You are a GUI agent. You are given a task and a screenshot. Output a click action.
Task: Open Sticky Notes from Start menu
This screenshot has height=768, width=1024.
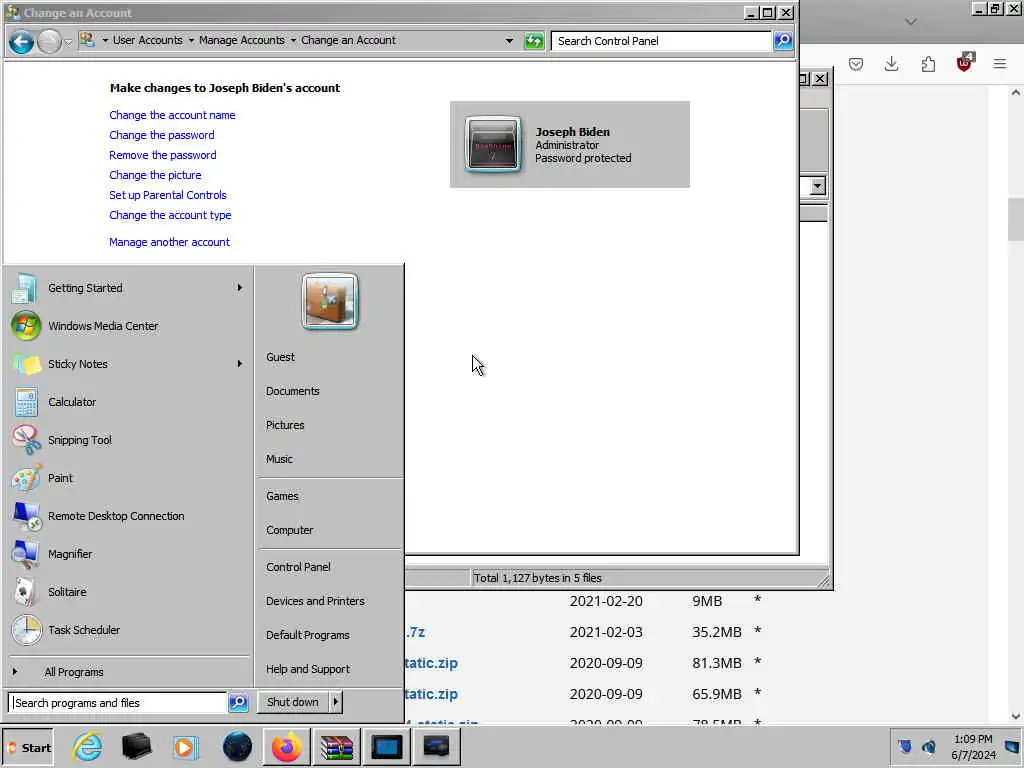(127, 364)
